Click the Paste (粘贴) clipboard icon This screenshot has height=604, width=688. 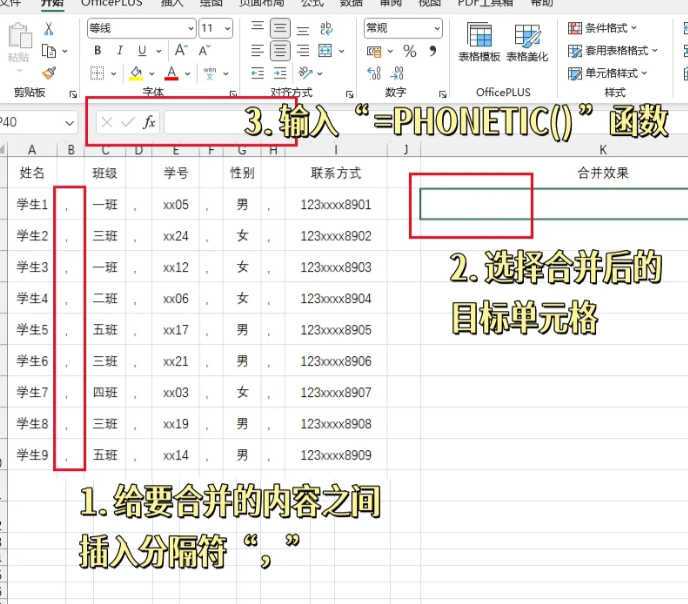coord(19,36)
